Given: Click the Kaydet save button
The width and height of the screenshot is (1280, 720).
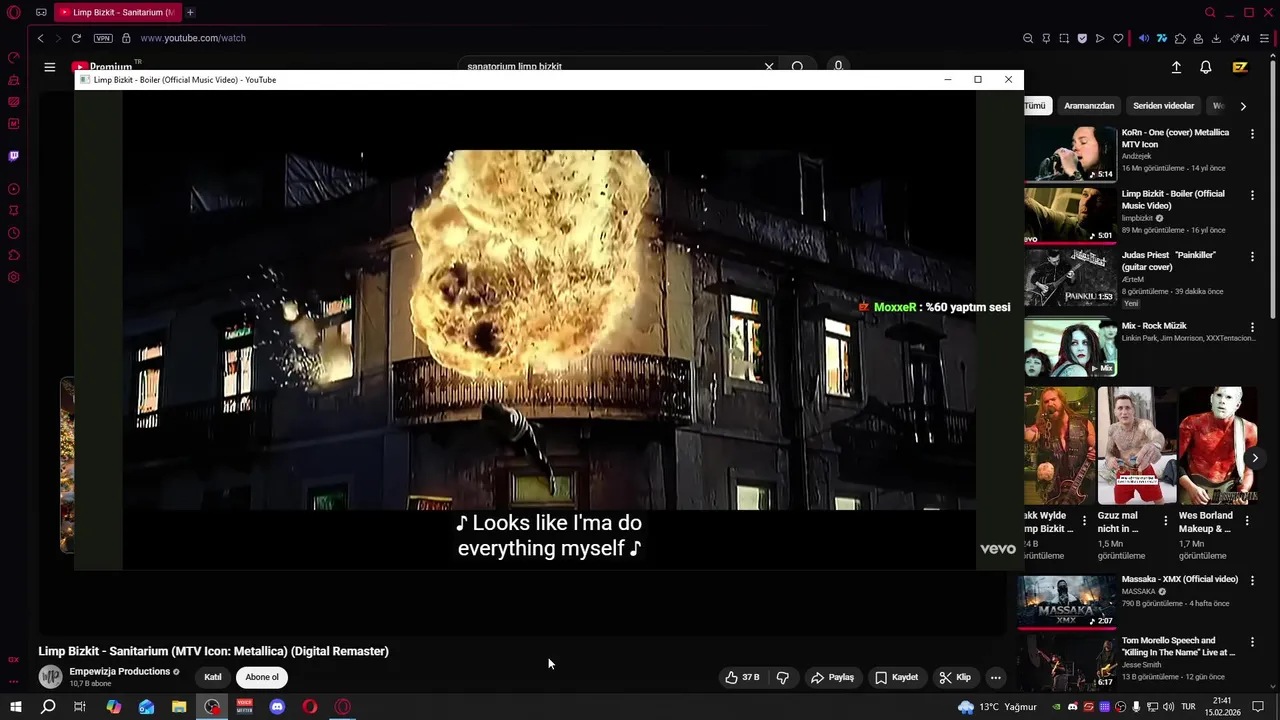Looking at the screenshot, I should coord(896,677).
